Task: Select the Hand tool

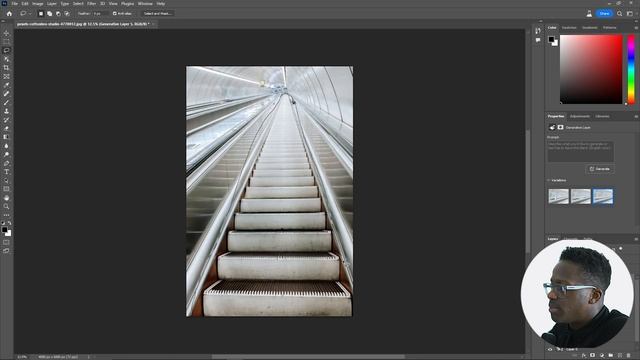Action: [x=7, y=198]
